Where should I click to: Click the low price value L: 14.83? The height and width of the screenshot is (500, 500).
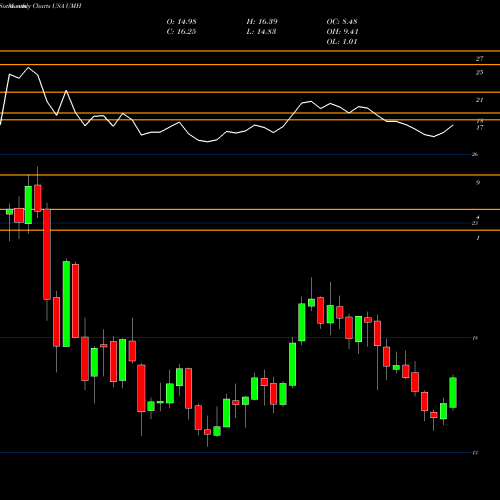(261, 32)
